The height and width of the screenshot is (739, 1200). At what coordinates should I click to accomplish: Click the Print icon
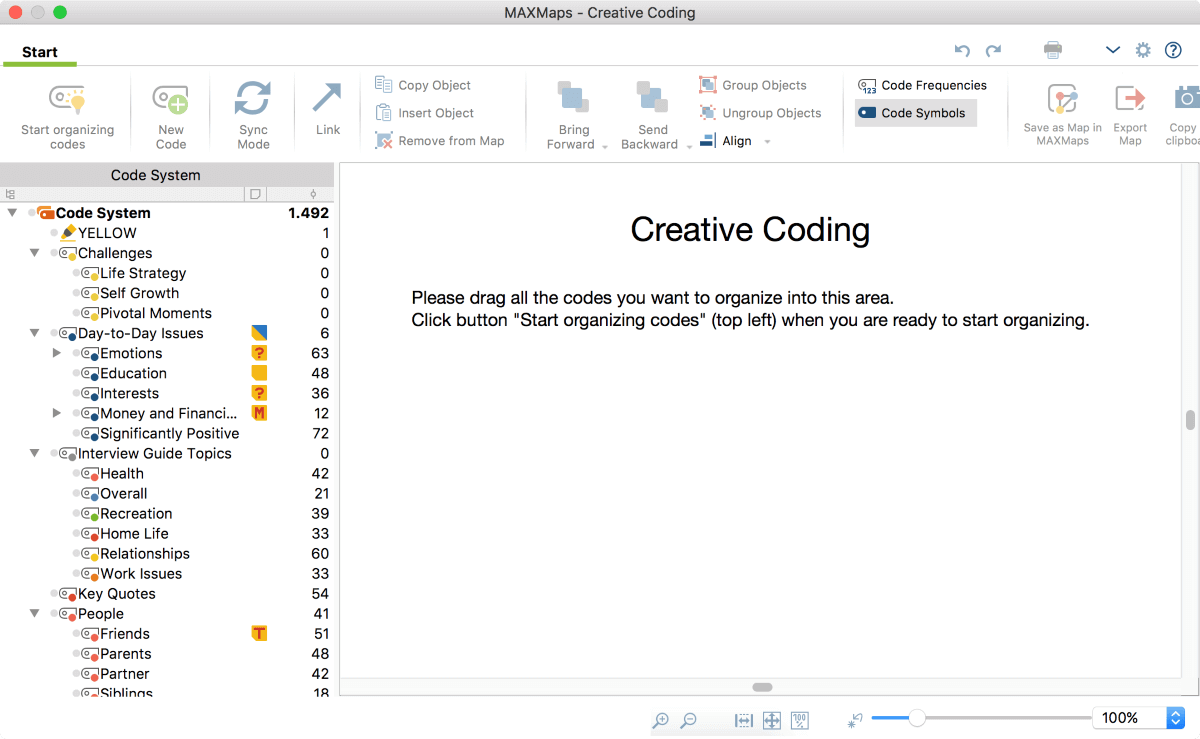[x=1052, y=50]
